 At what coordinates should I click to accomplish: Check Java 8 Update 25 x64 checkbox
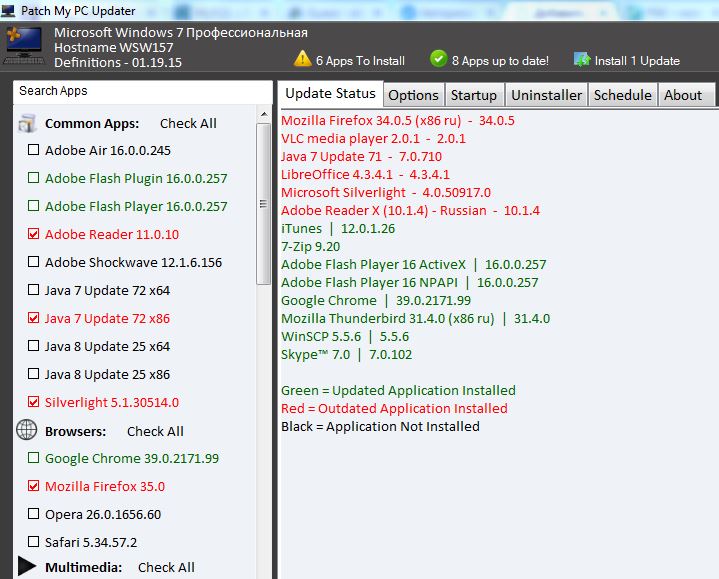click(33, 345)
